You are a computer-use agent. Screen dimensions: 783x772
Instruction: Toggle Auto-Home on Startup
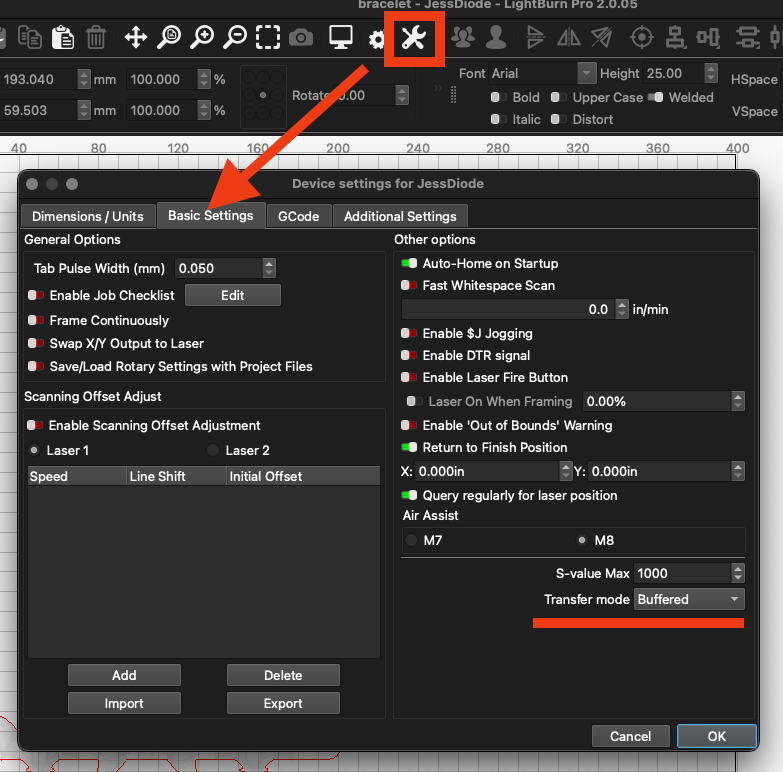click(x=408, y=264)
